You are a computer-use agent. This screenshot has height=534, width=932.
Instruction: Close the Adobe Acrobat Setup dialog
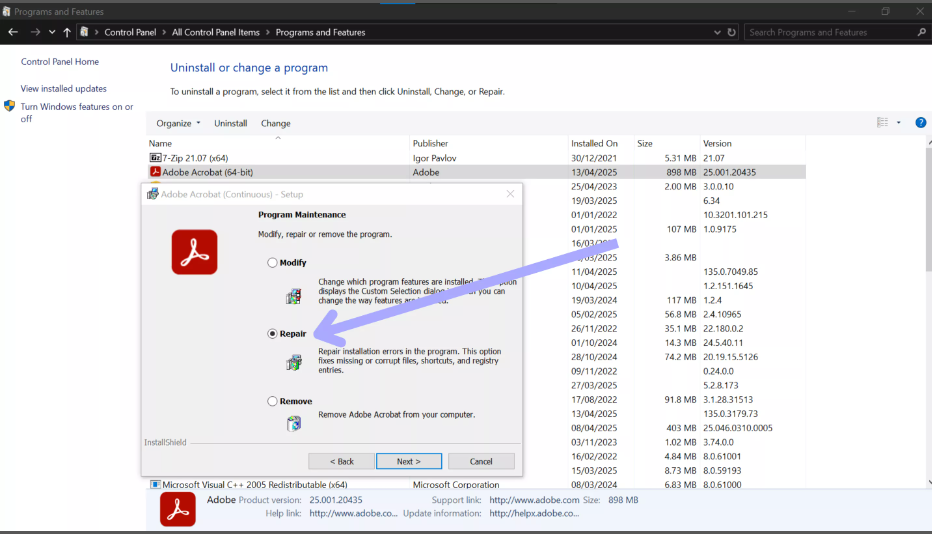510,194
